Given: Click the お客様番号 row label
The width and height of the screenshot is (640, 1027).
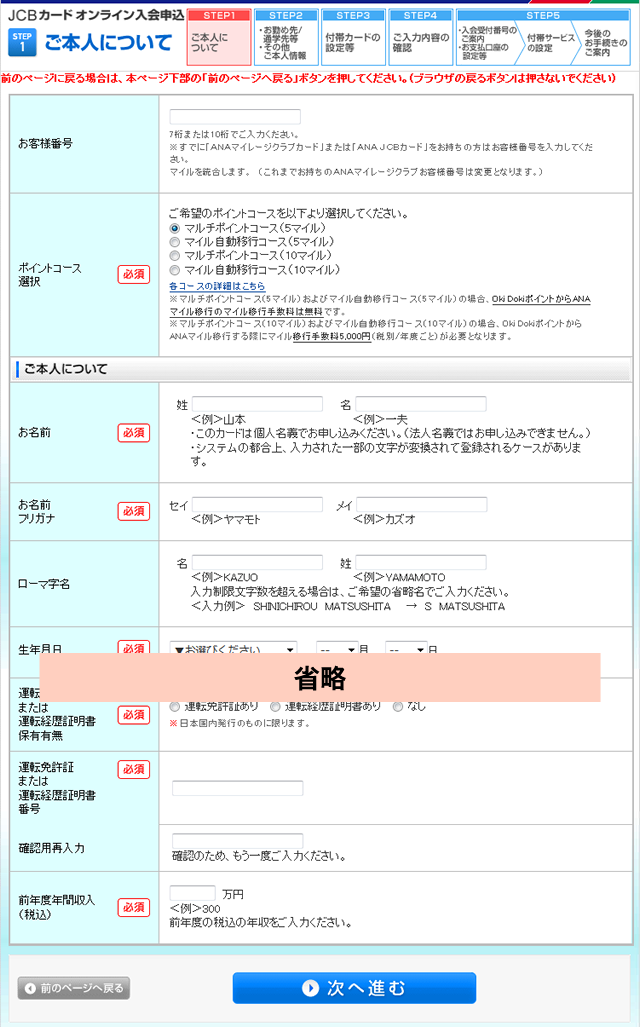Looking at the screenshot, I should 45,143.
